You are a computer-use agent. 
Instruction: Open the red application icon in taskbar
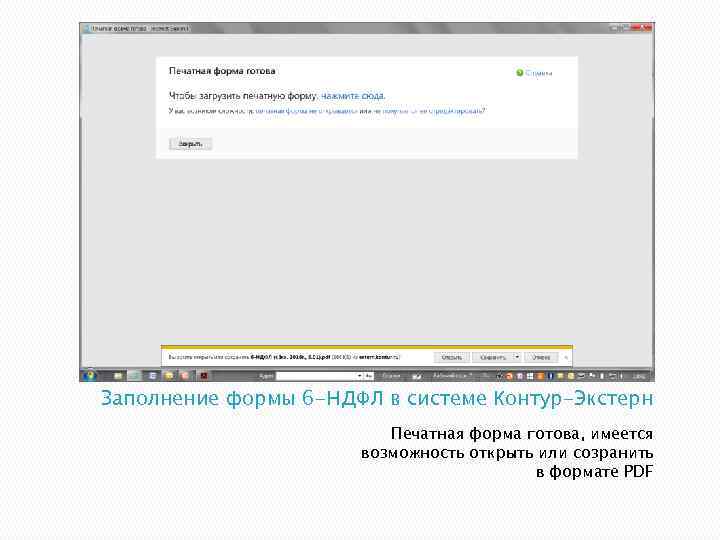tap(204, 376)
